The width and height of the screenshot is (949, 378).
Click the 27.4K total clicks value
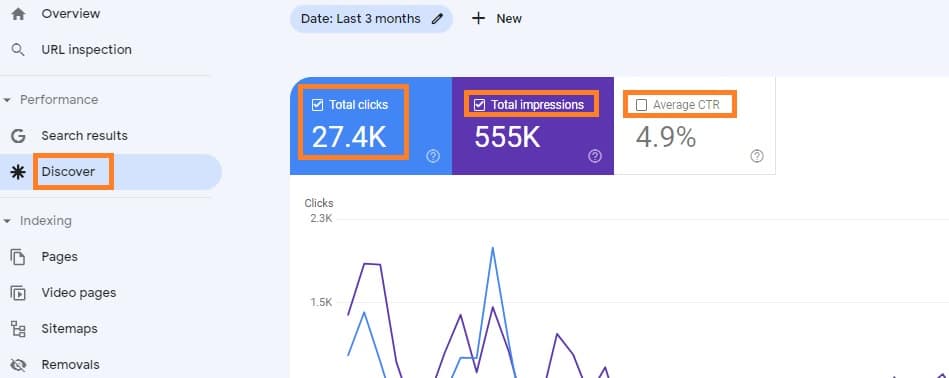click(349, 137)
